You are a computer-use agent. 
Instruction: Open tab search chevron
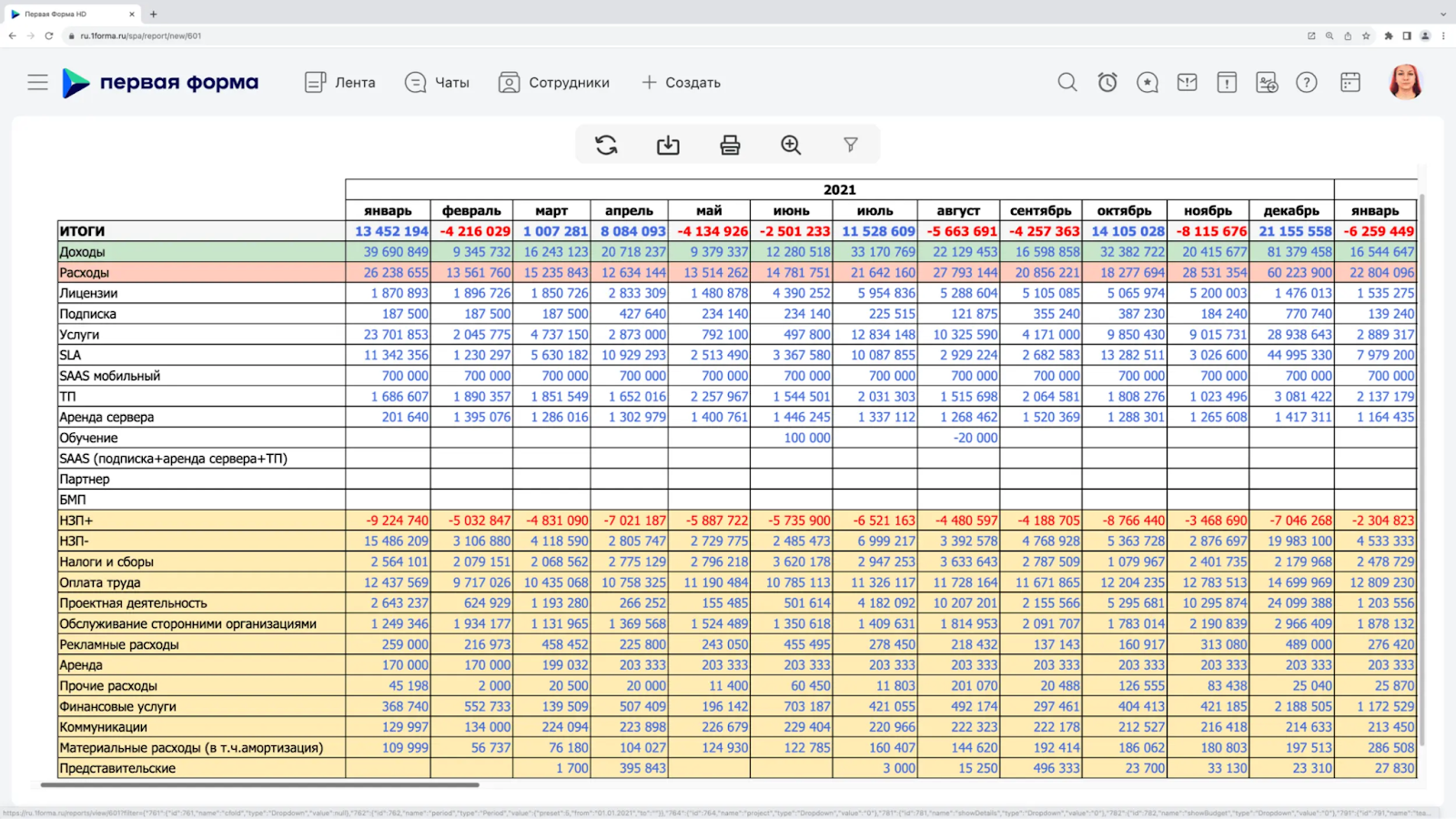1443,14
